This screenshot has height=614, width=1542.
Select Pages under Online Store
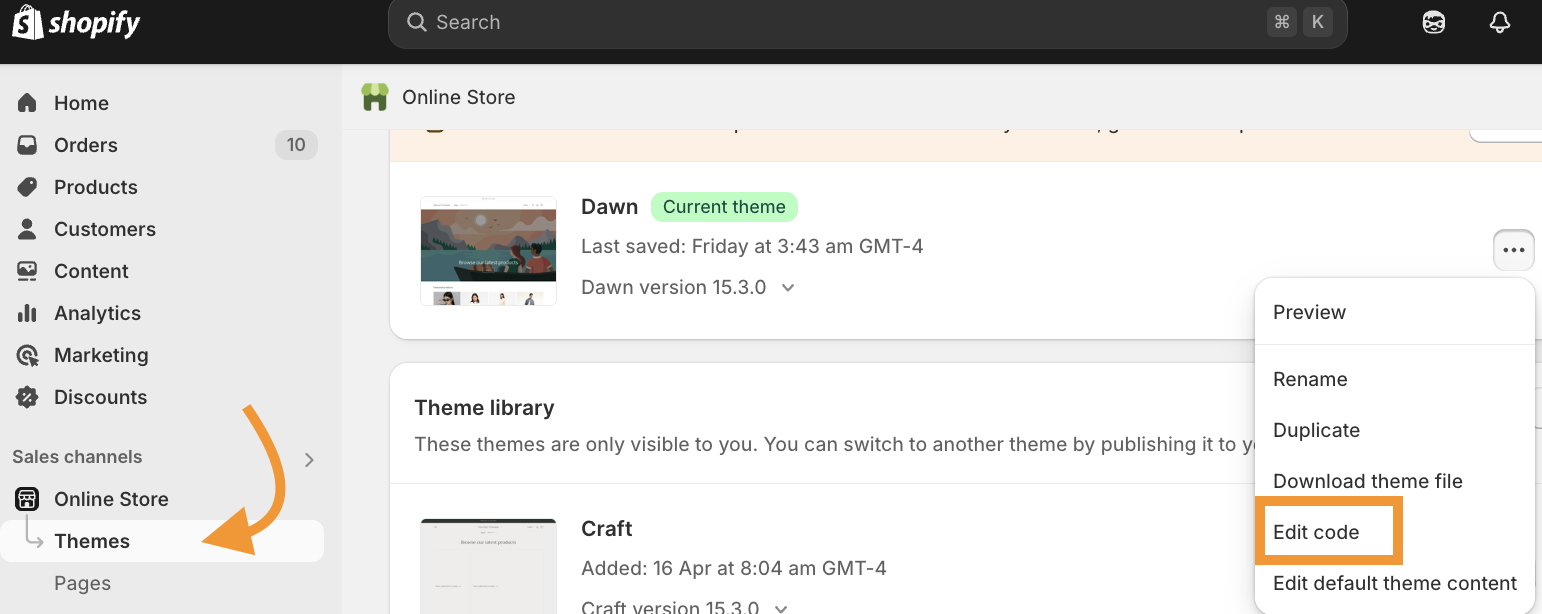82,583
